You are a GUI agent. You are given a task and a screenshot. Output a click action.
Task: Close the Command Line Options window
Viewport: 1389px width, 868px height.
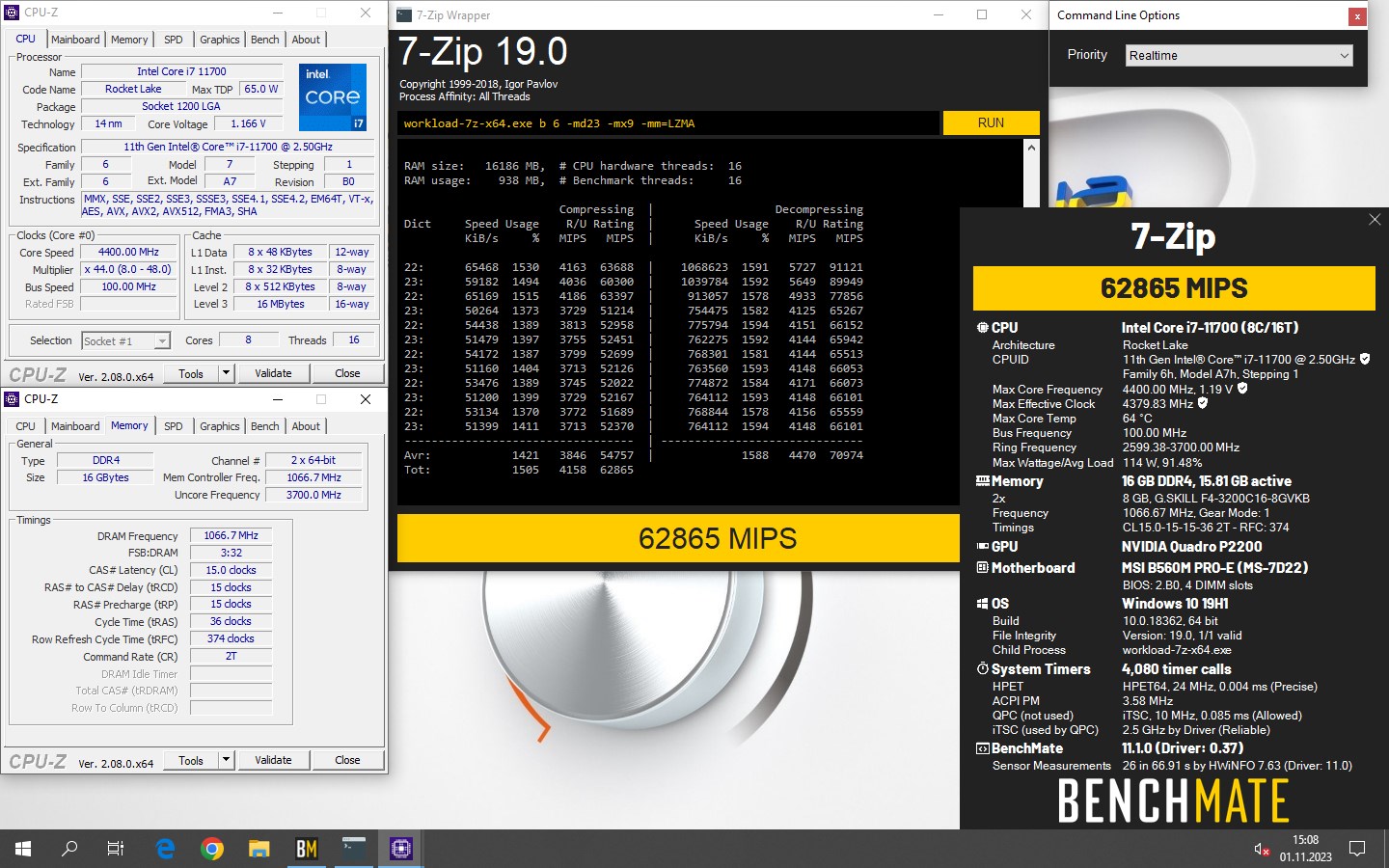(1356, 15)
